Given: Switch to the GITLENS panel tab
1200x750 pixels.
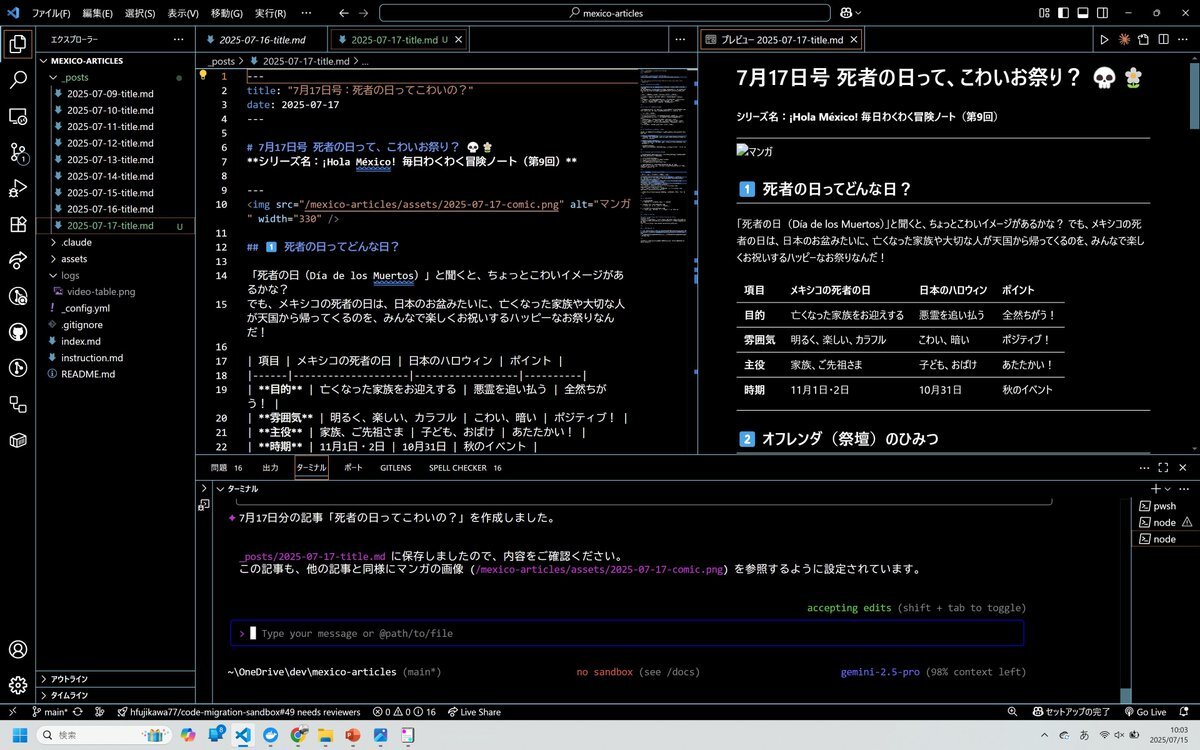Looking at the screenshot, I should pyautogui.click(x=395, y=467).
